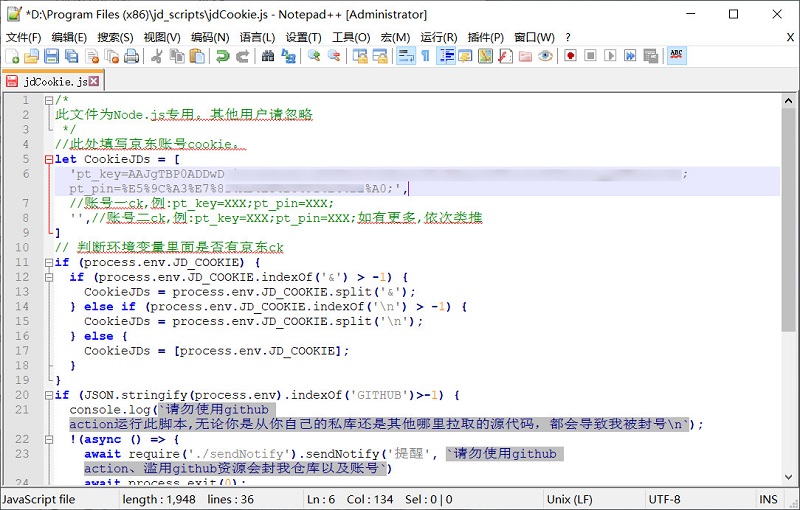Collapse the CookieJDs array fold at line 5
This screenshot has height=510, width=800.
point(48,159)
